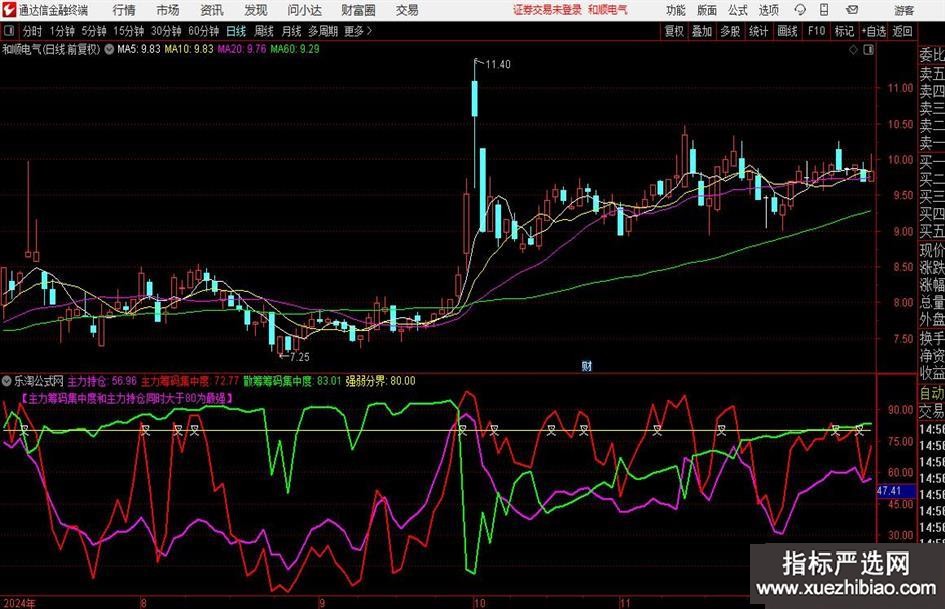Open the indicator settings icon beside 乐淘公式网
The image size is (945, 609).
click(7, 381)
